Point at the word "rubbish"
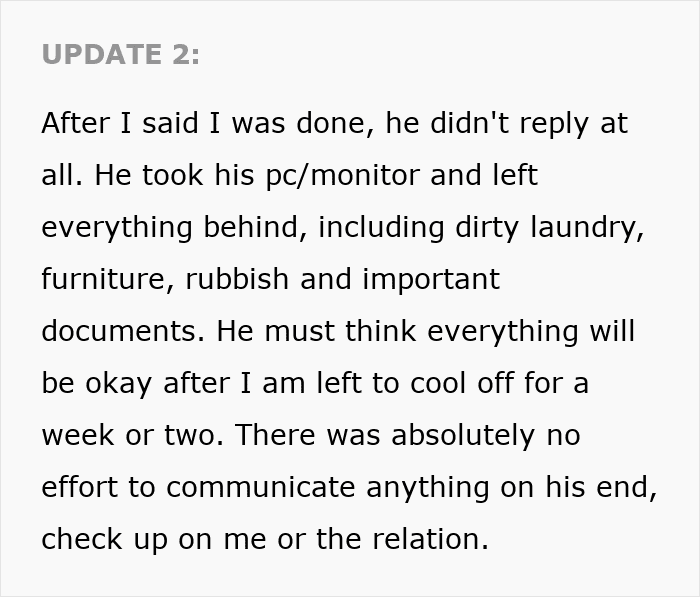The image size is (700, 597). click(x=221, y=279)
